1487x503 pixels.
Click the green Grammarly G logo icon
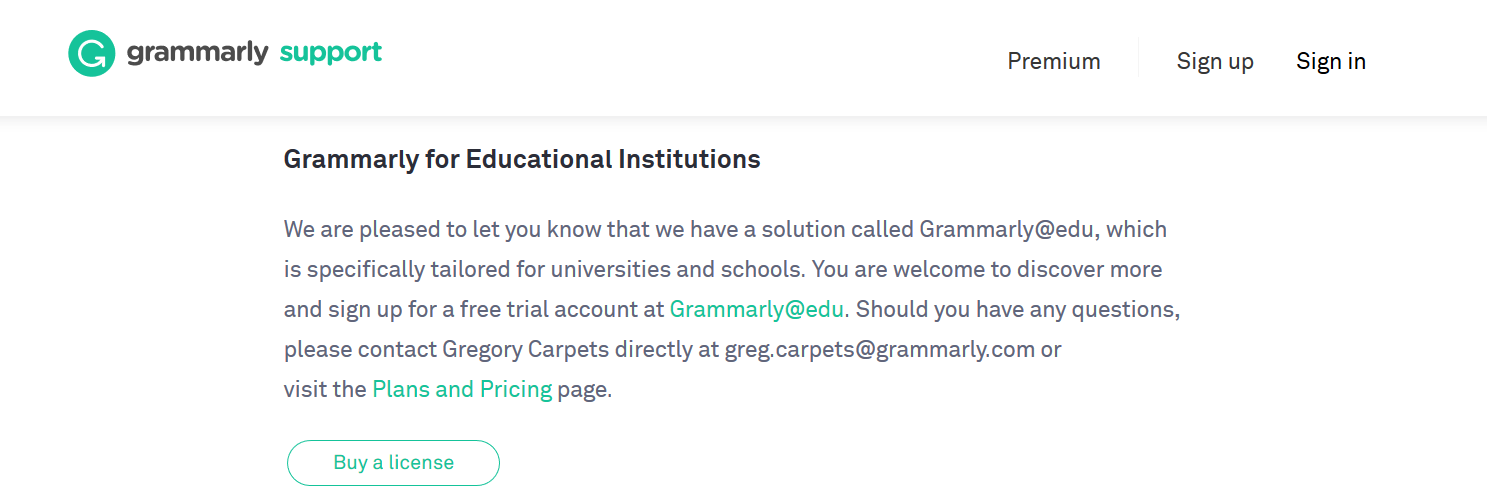(91, 53)
